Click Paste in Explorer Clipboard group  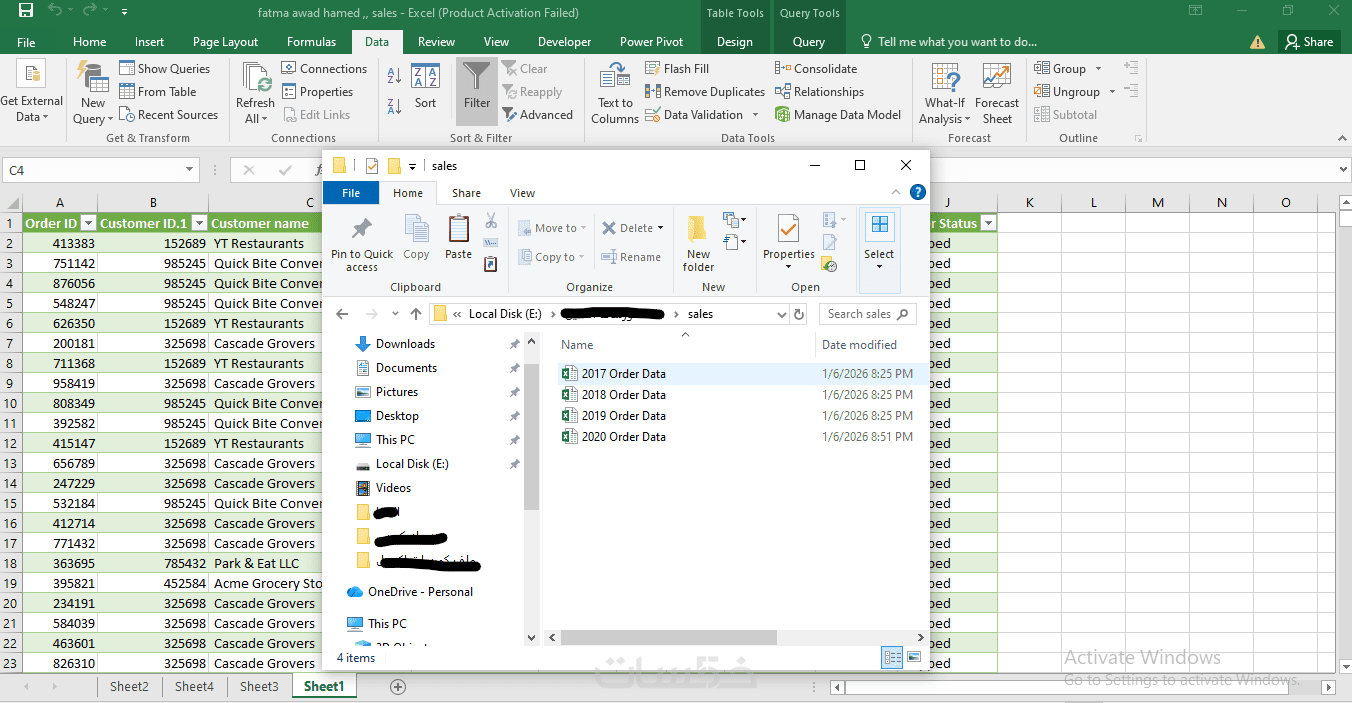coord(458,238)
